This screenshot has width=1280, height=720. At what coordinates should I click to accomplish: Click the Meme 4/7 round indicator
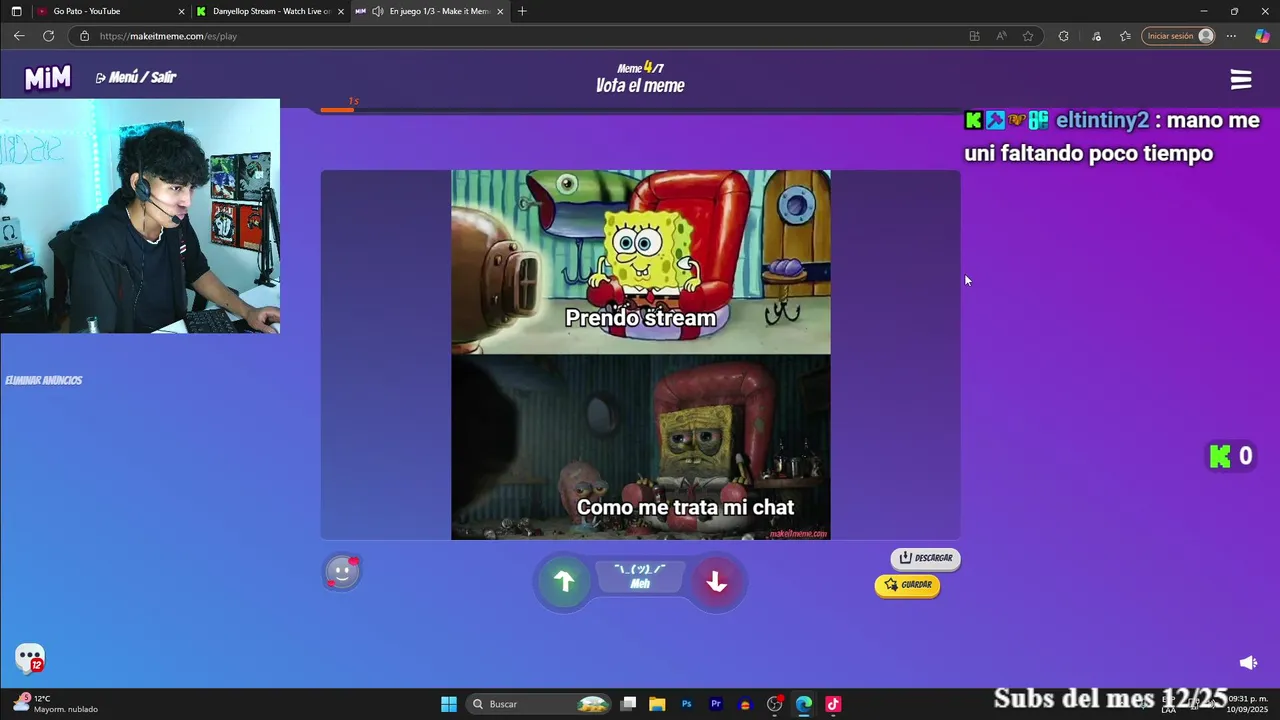640,68
